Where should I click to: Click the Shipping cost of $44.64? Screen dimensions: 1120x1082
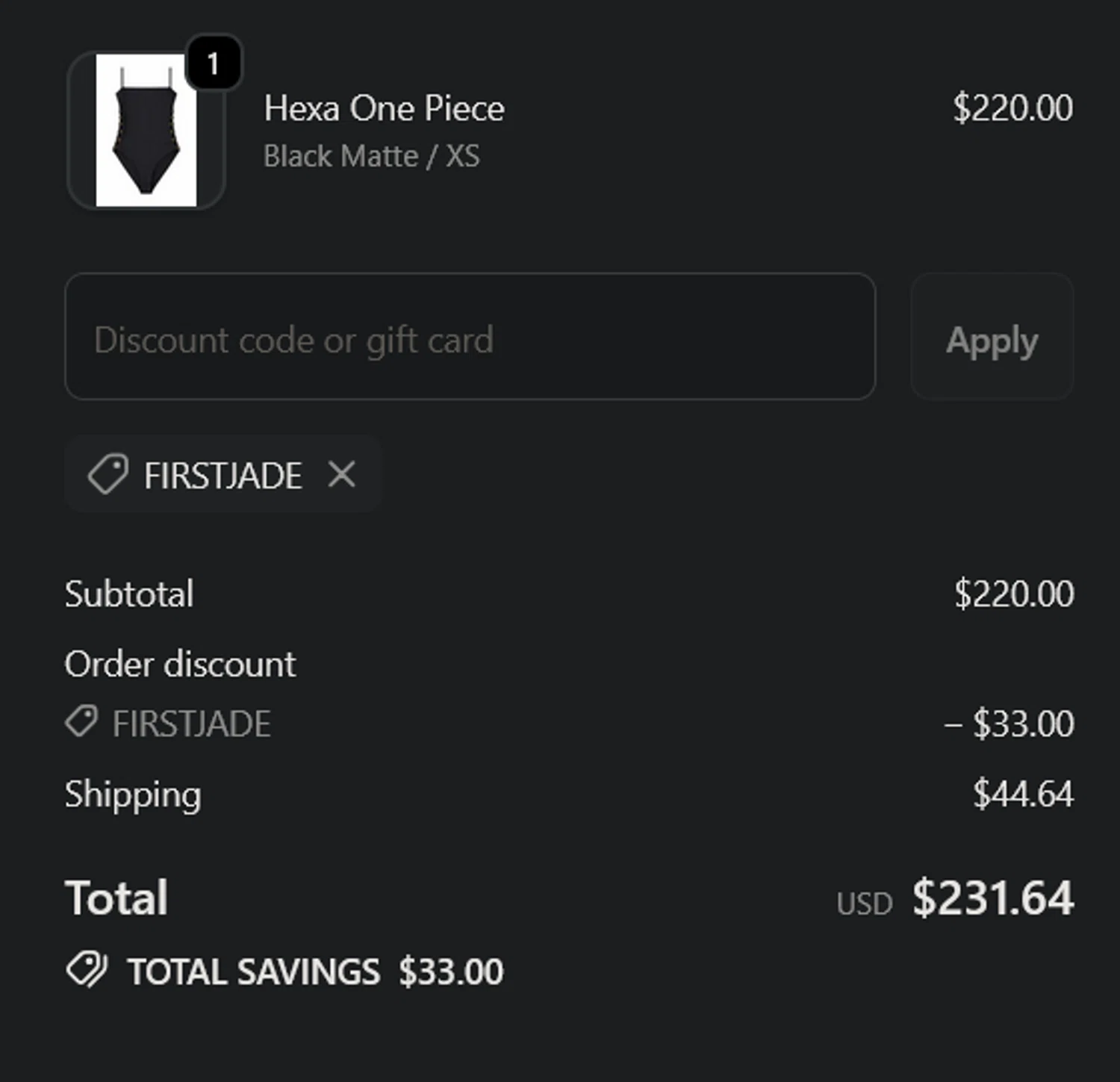click(1022, 794)
